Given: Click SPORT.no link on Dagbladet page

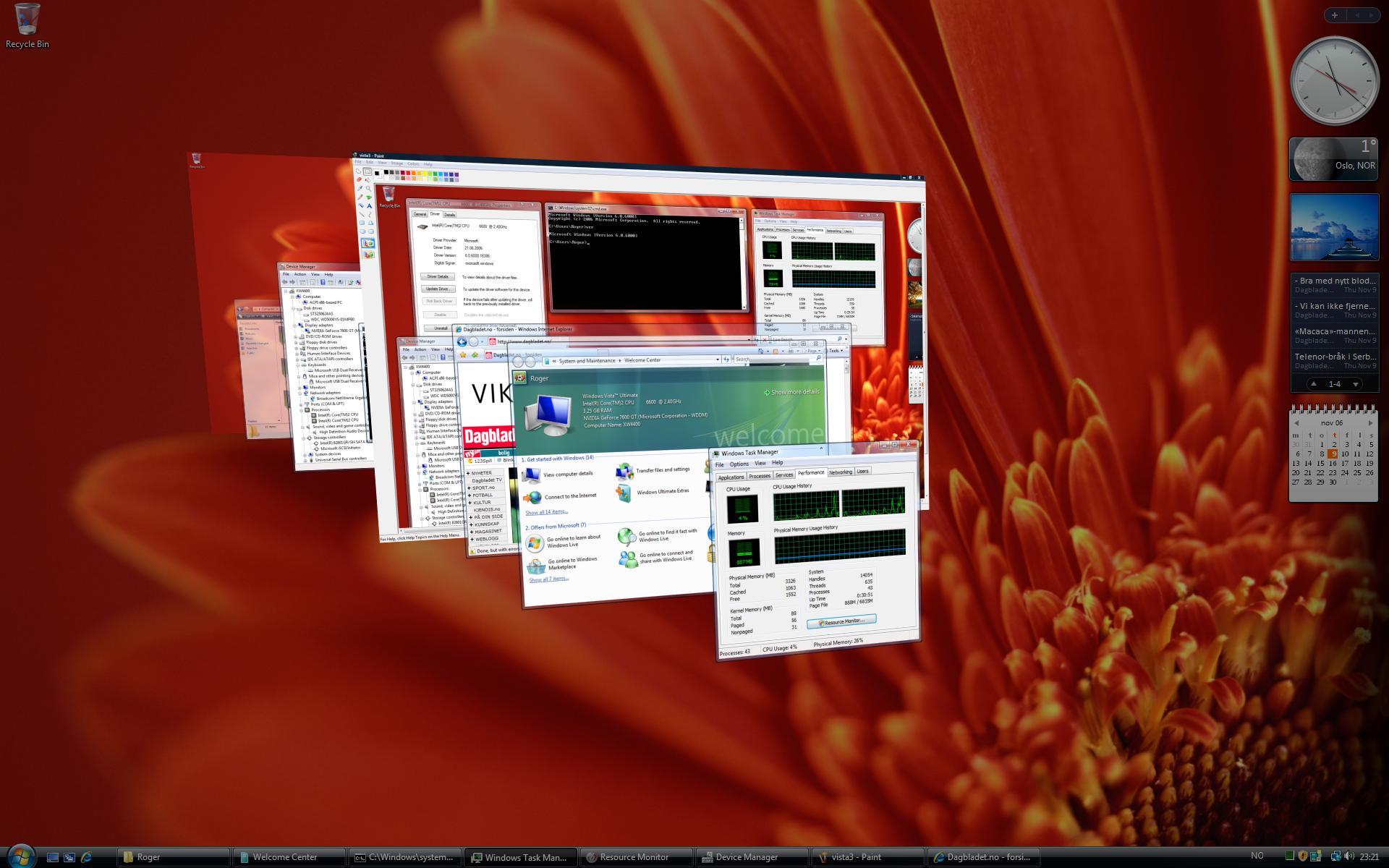Looking at the screenshot, I should coord(484,488).
